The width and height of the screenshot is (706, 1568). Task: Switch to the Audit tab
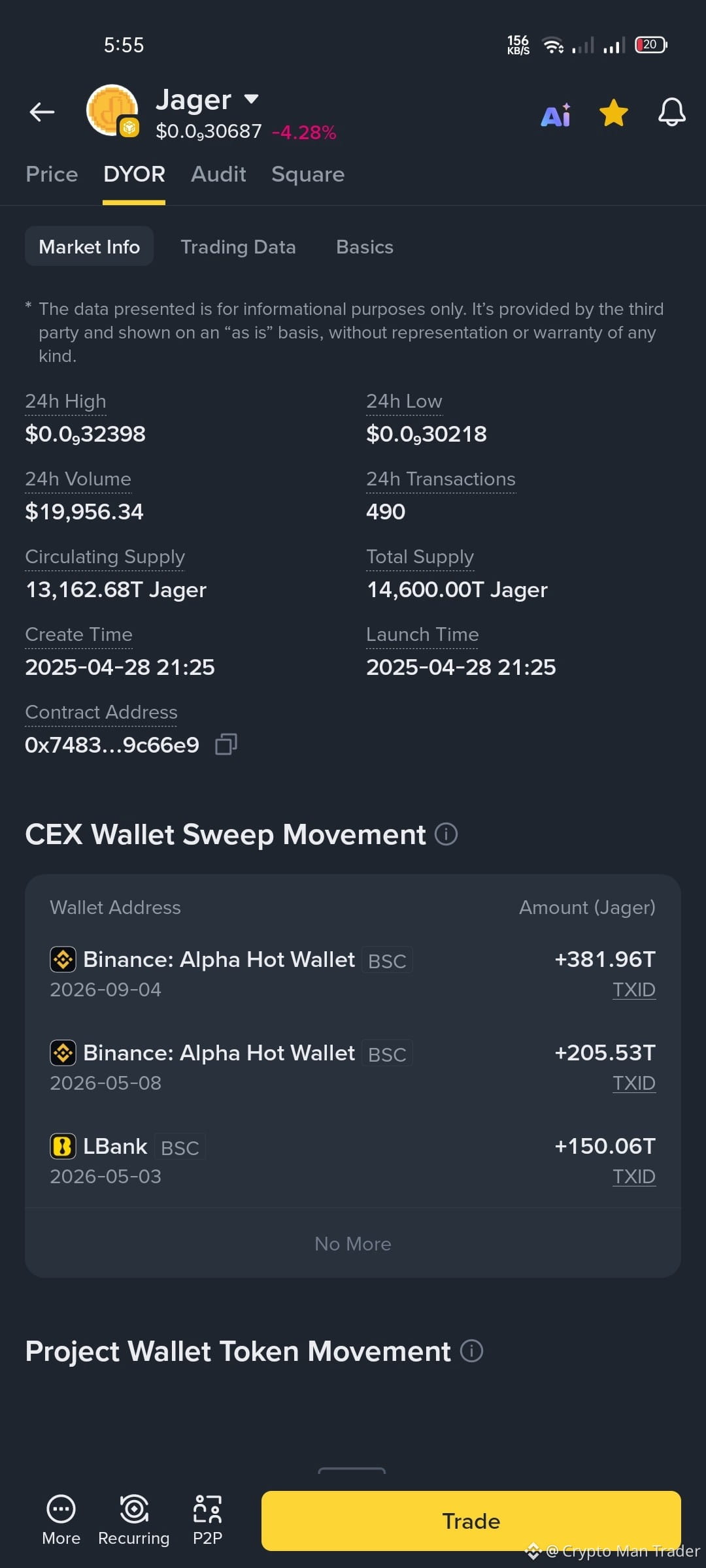[218, 174]
